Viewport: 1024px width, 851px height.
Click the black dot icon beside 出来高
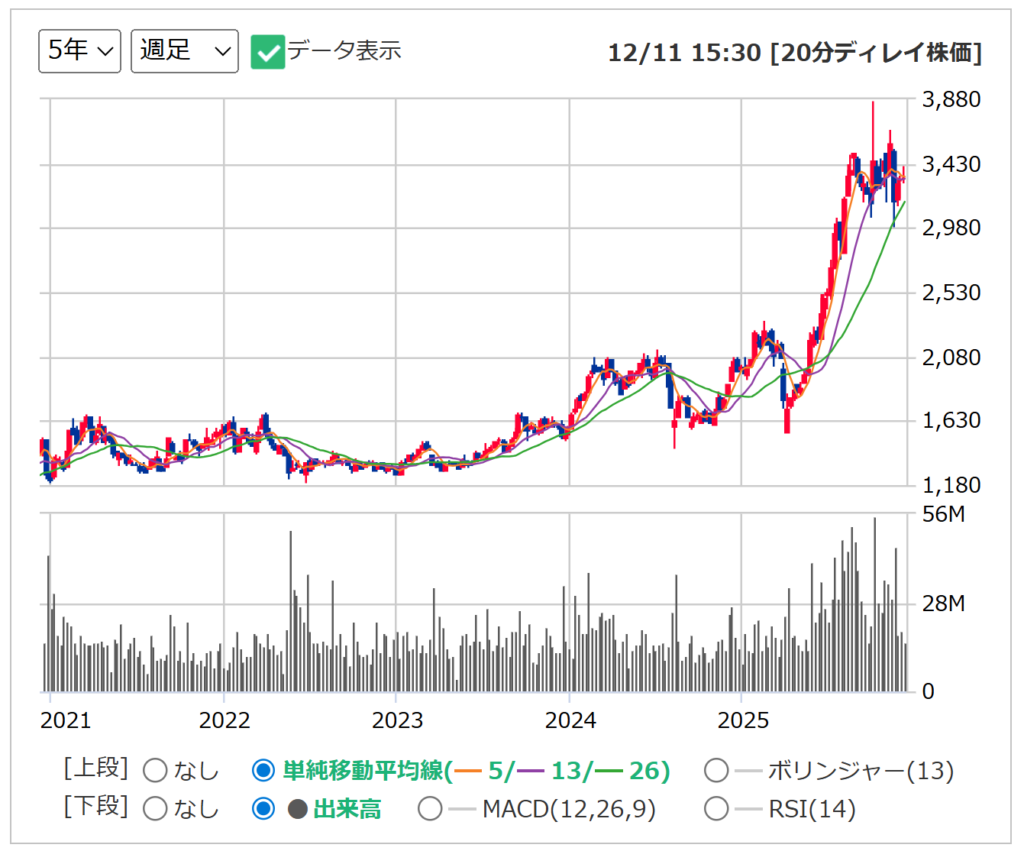click(x=298, y=809)
